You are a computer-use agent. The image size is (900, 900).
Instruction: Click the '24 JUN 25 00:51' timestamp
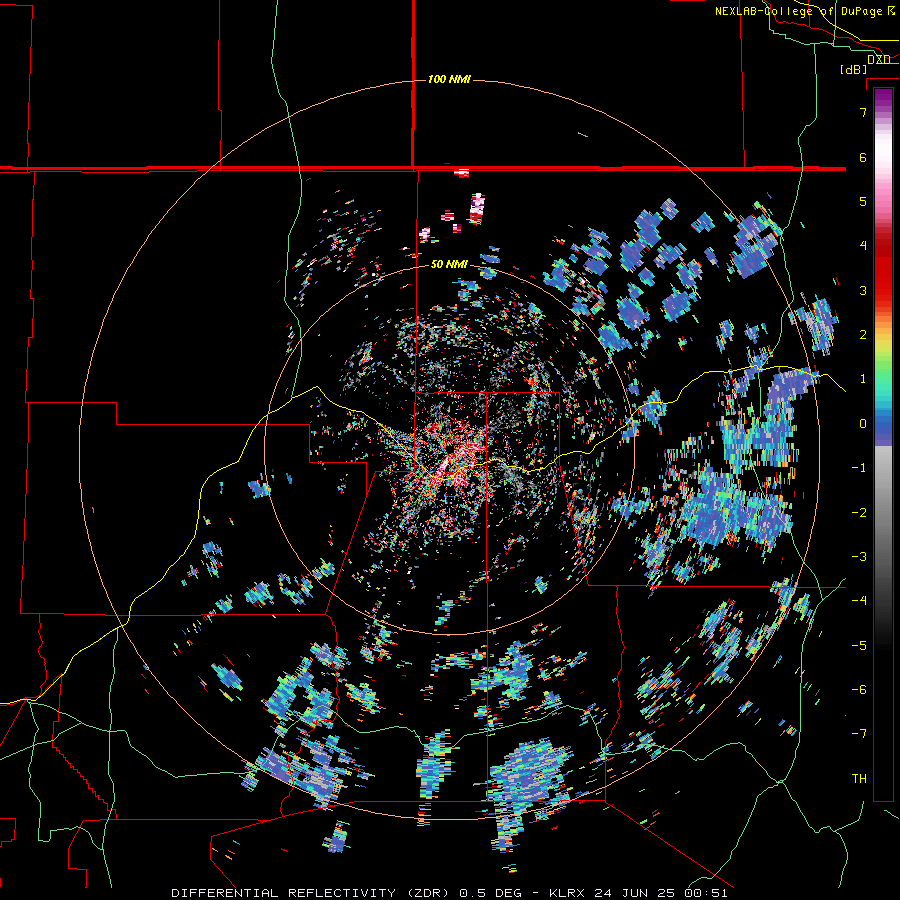tap(661, 893)
